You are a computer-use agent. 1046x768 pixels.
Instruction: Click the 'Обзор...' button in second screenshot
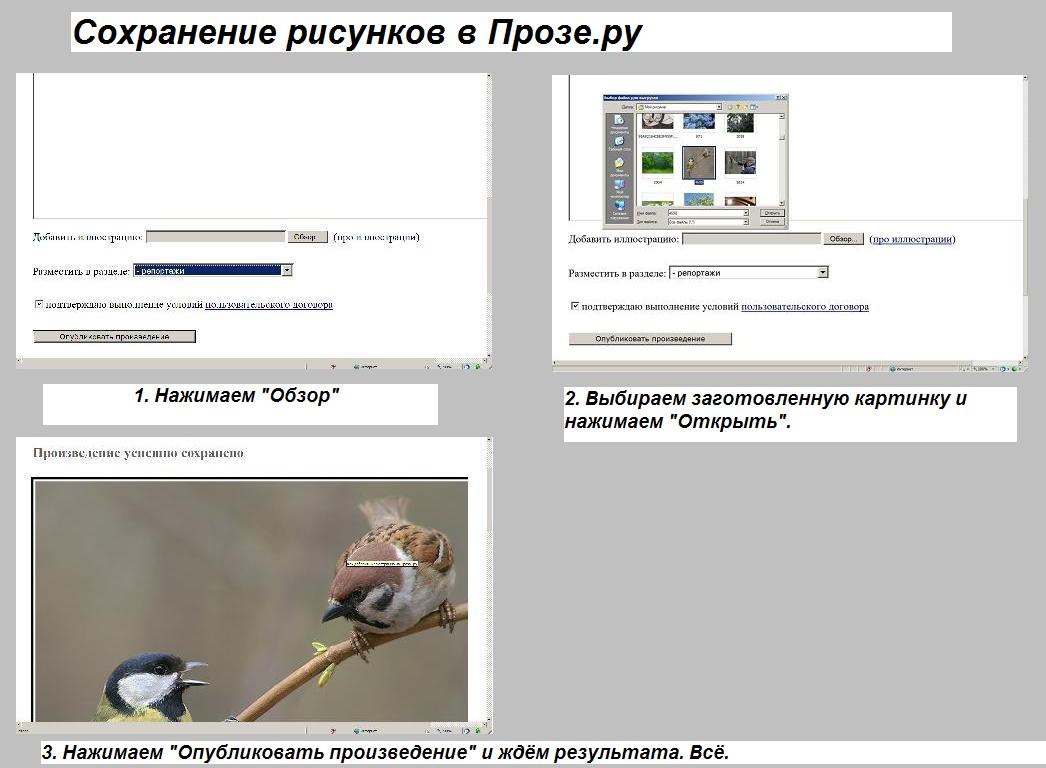click(843, 239)
